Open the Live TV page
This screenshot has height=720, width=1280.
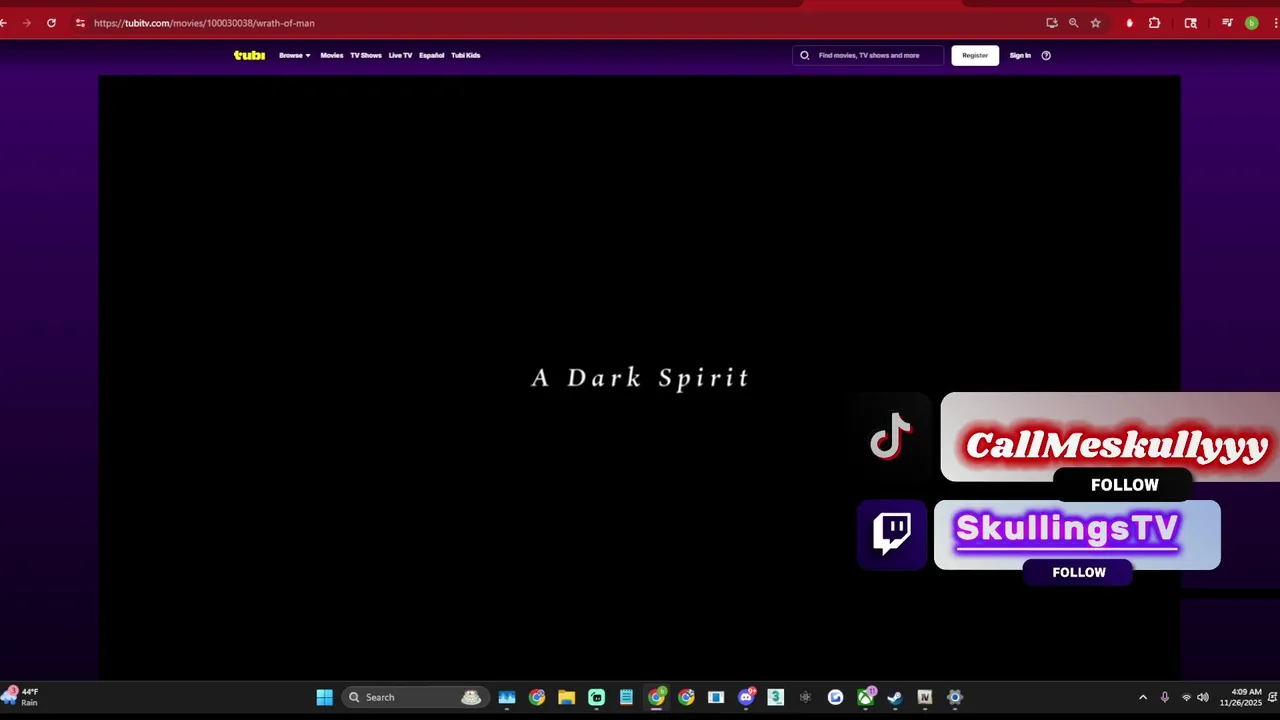click(x=400, y=55)
